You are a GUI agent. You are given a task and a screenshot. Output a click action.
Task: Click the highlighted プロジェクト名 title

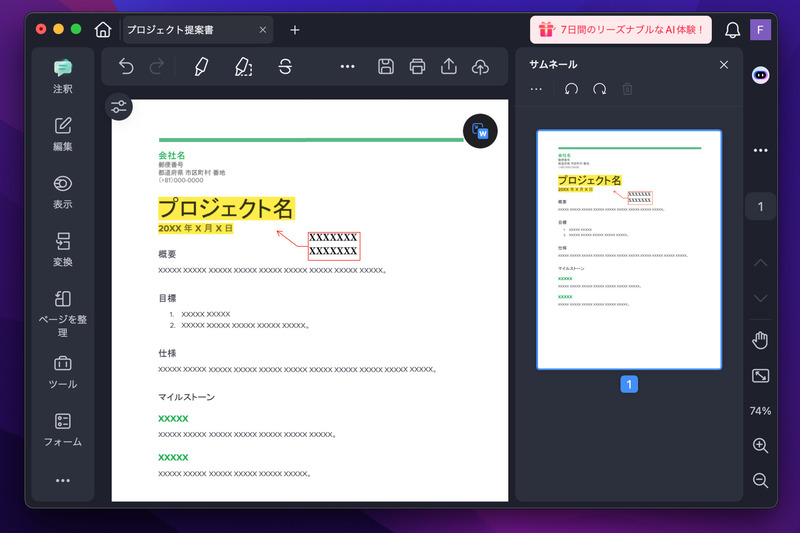coord(227,209)
